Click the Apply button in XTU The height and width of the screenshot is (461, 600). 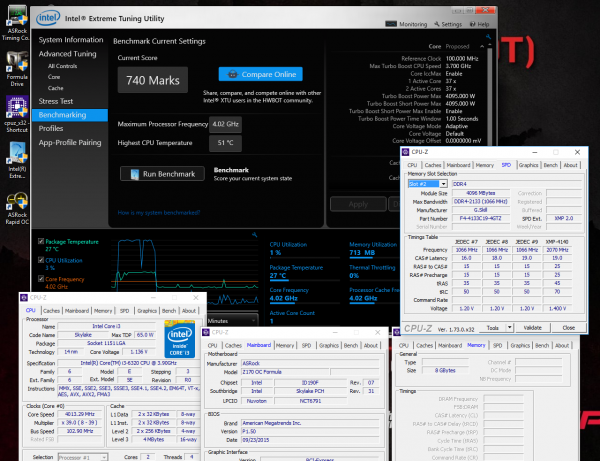358,204
